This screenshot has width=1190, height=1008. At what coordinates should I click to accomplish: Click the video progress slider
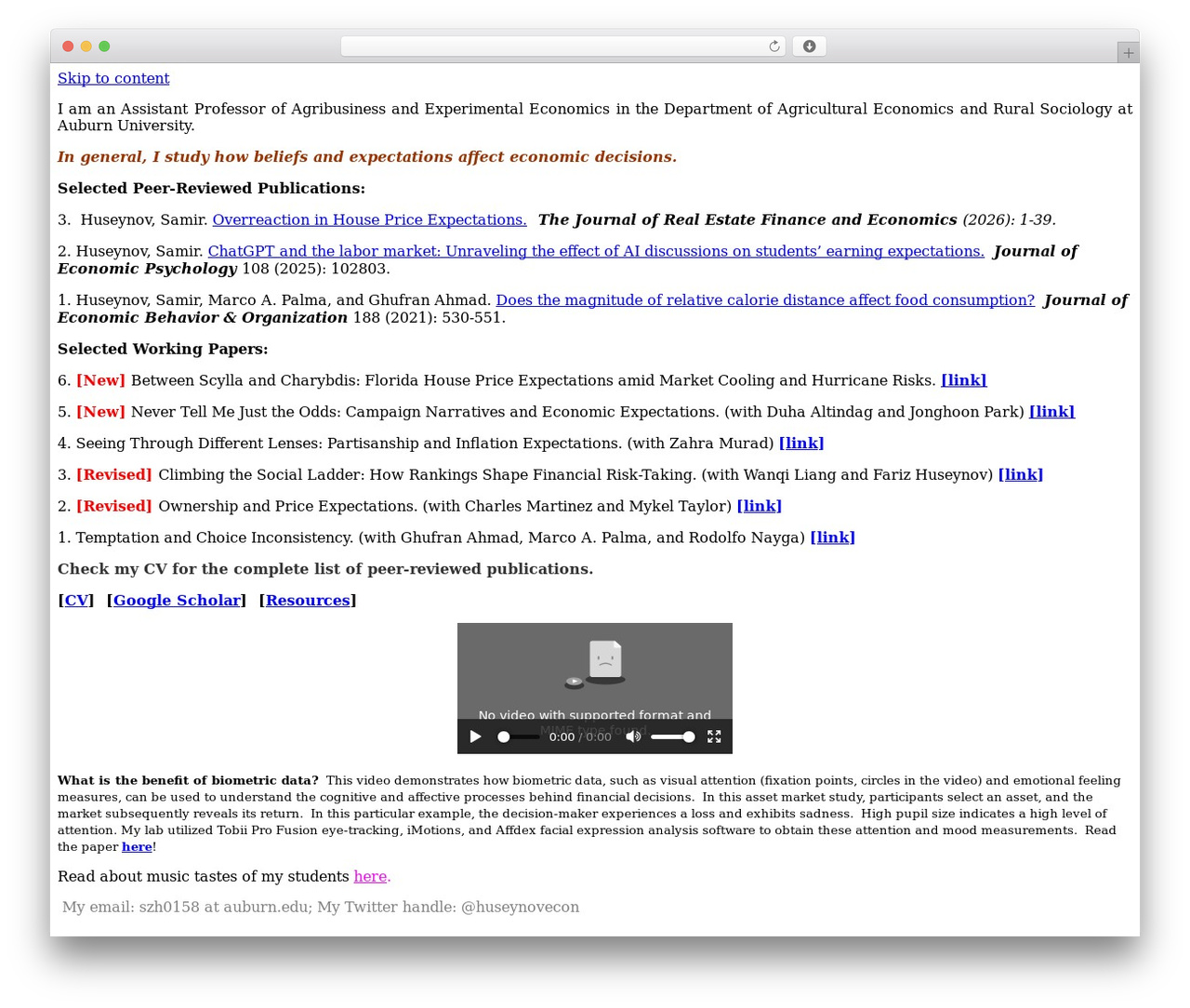(518, 736)
